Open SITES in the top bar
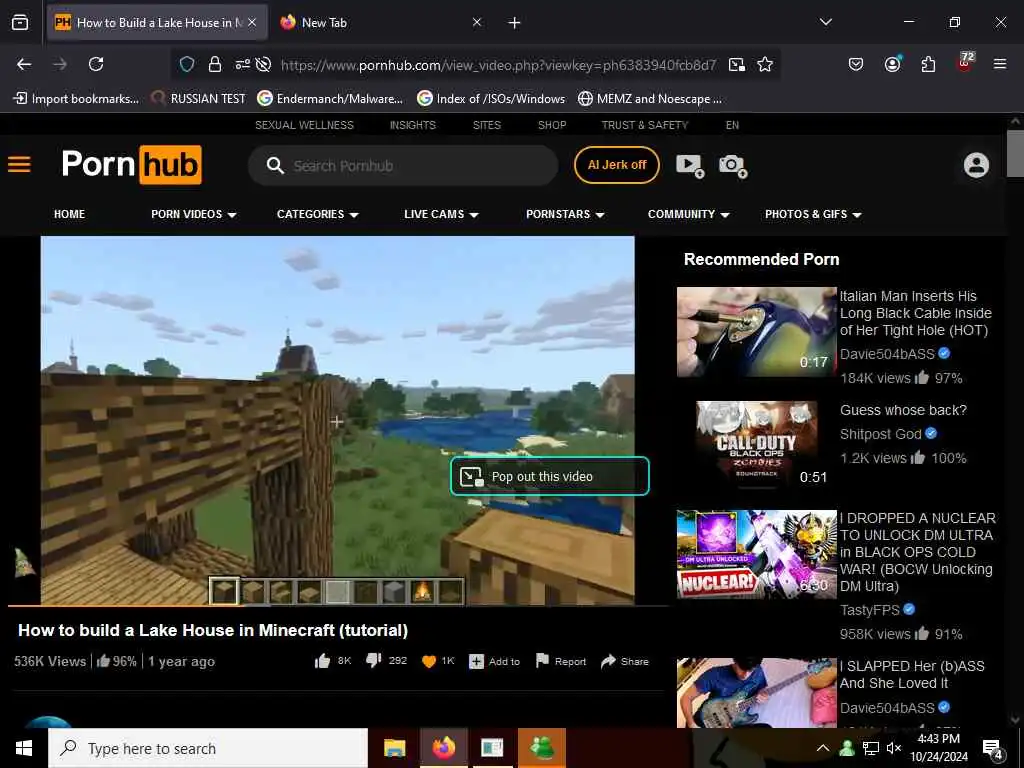 click(x=487, y=125)
